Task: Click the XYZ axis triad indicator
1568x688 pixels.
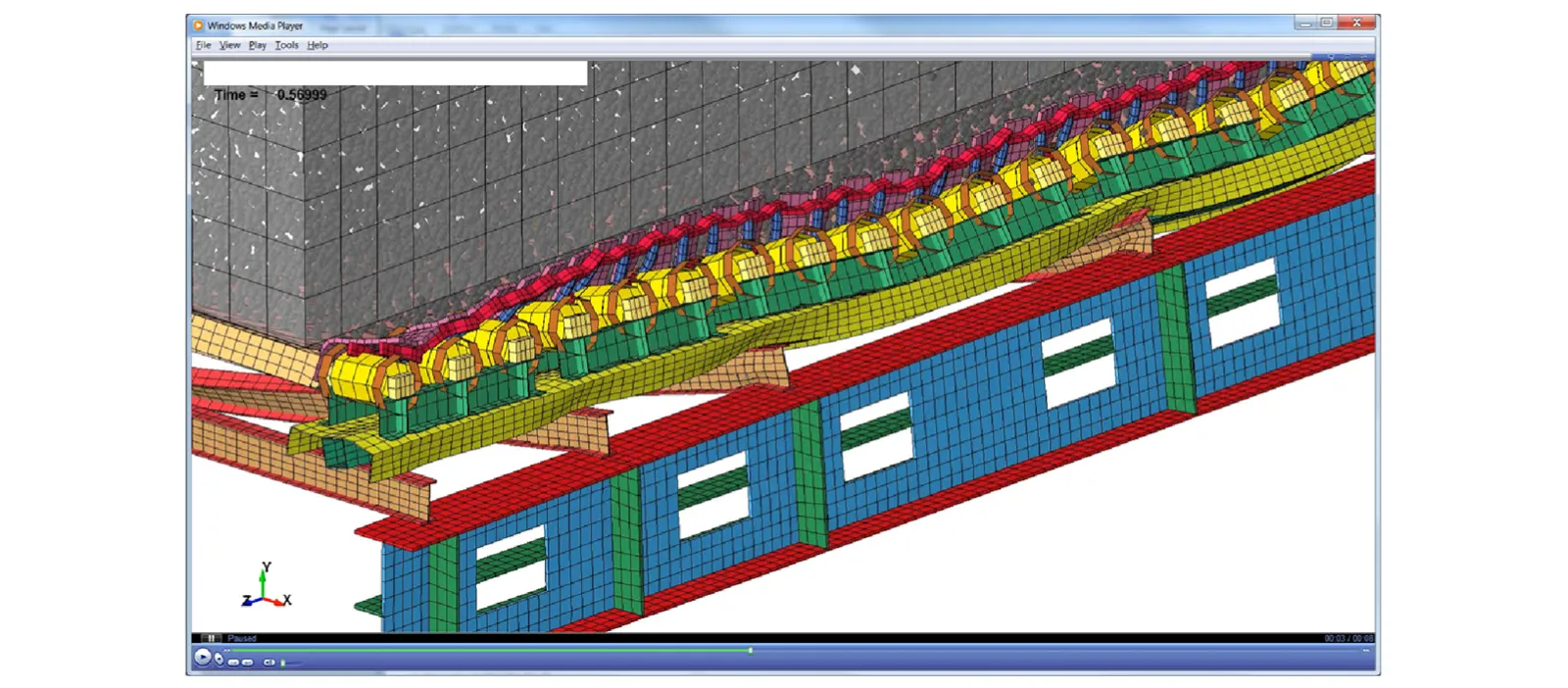Action: coord(267,586)
